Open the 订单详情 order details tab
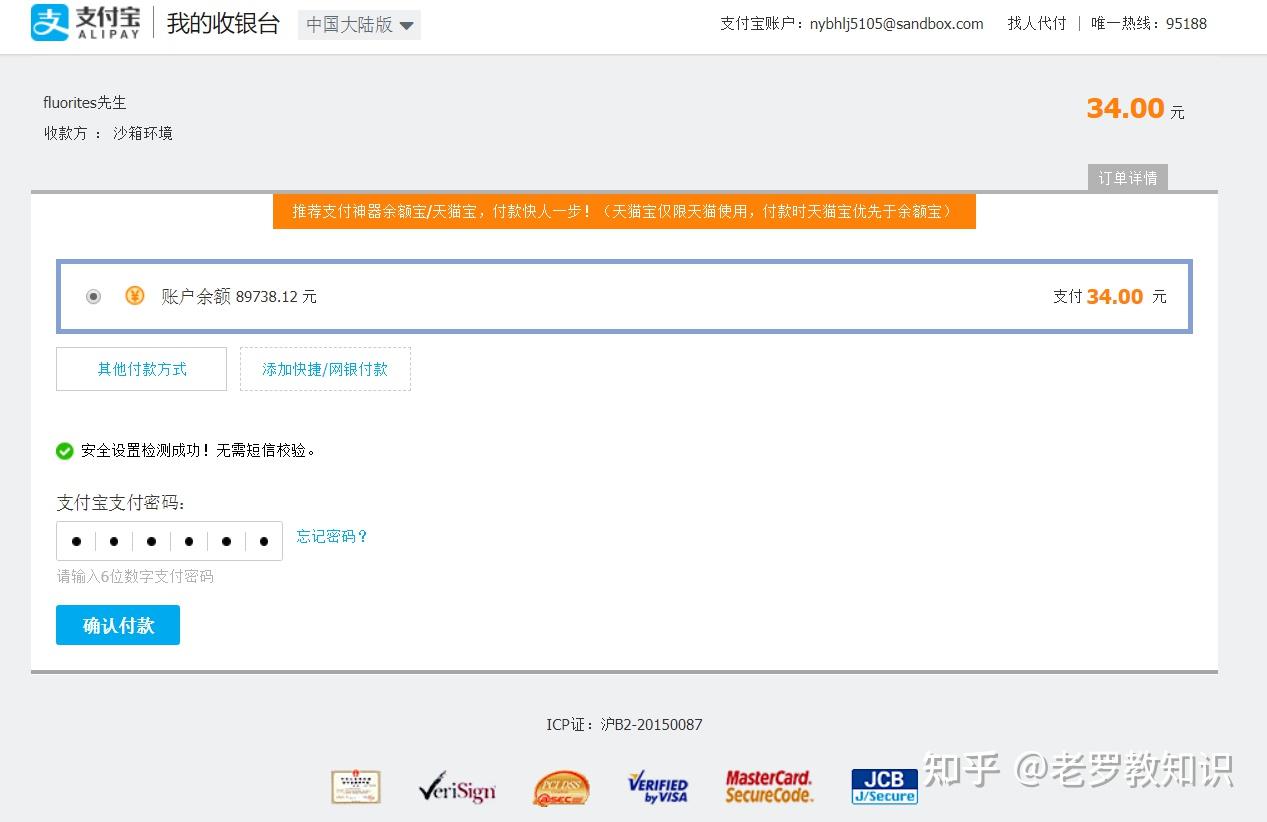The height and width of the screenshot is (822, 1267). (1127, 178)
